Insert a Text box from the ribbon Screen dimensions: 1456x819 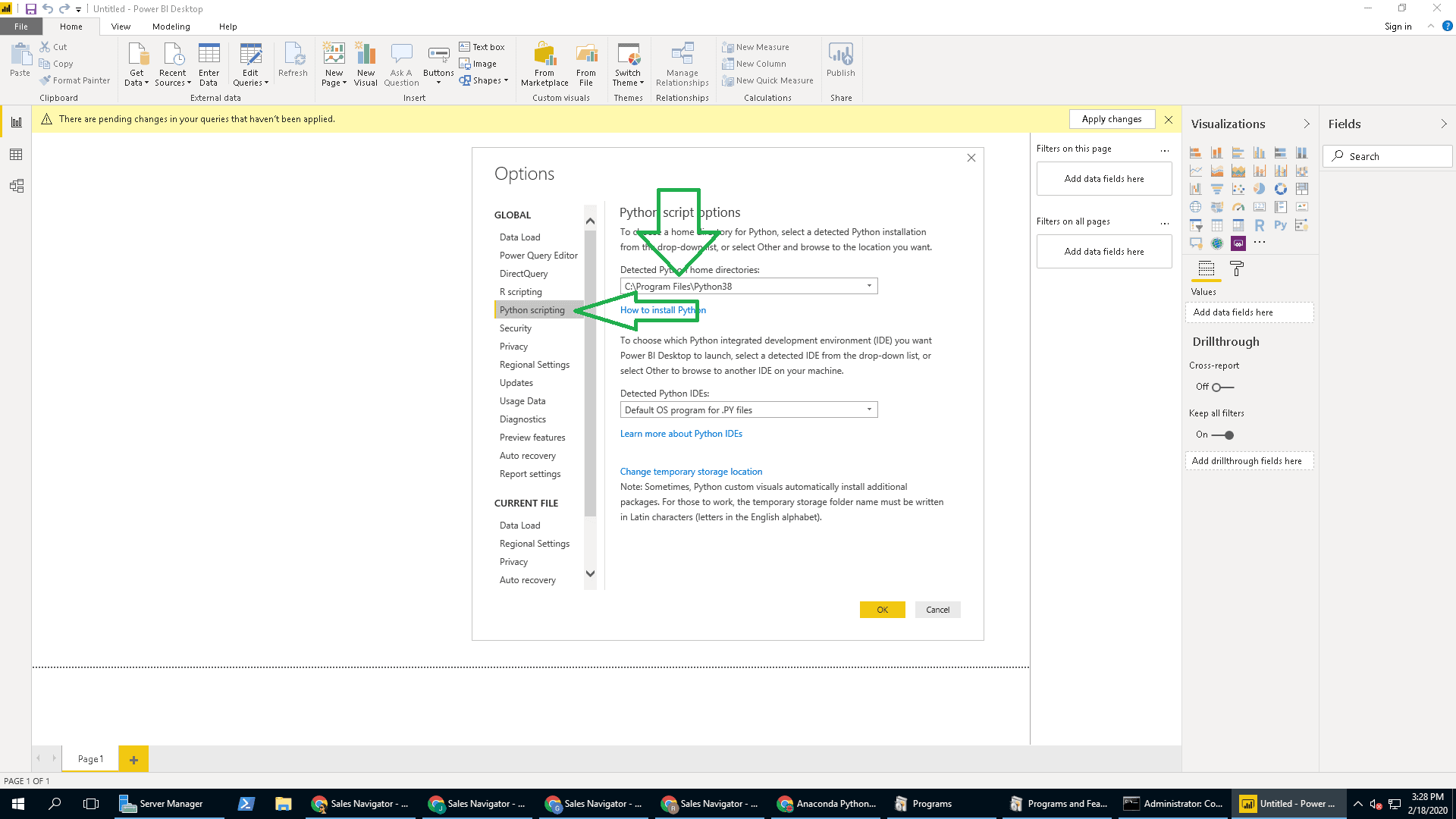point(483,46)
